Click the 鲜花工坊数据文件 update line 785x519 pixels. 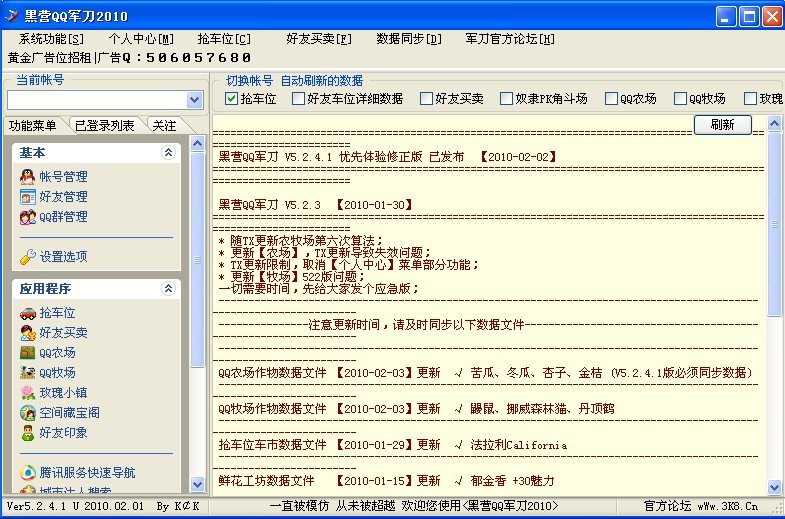(386, 481)
